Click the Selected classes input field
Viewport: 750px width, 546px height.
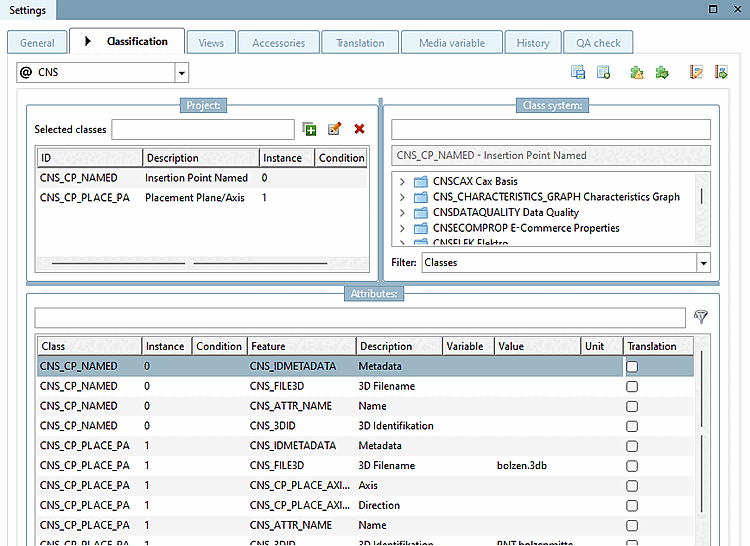point(203,129)
